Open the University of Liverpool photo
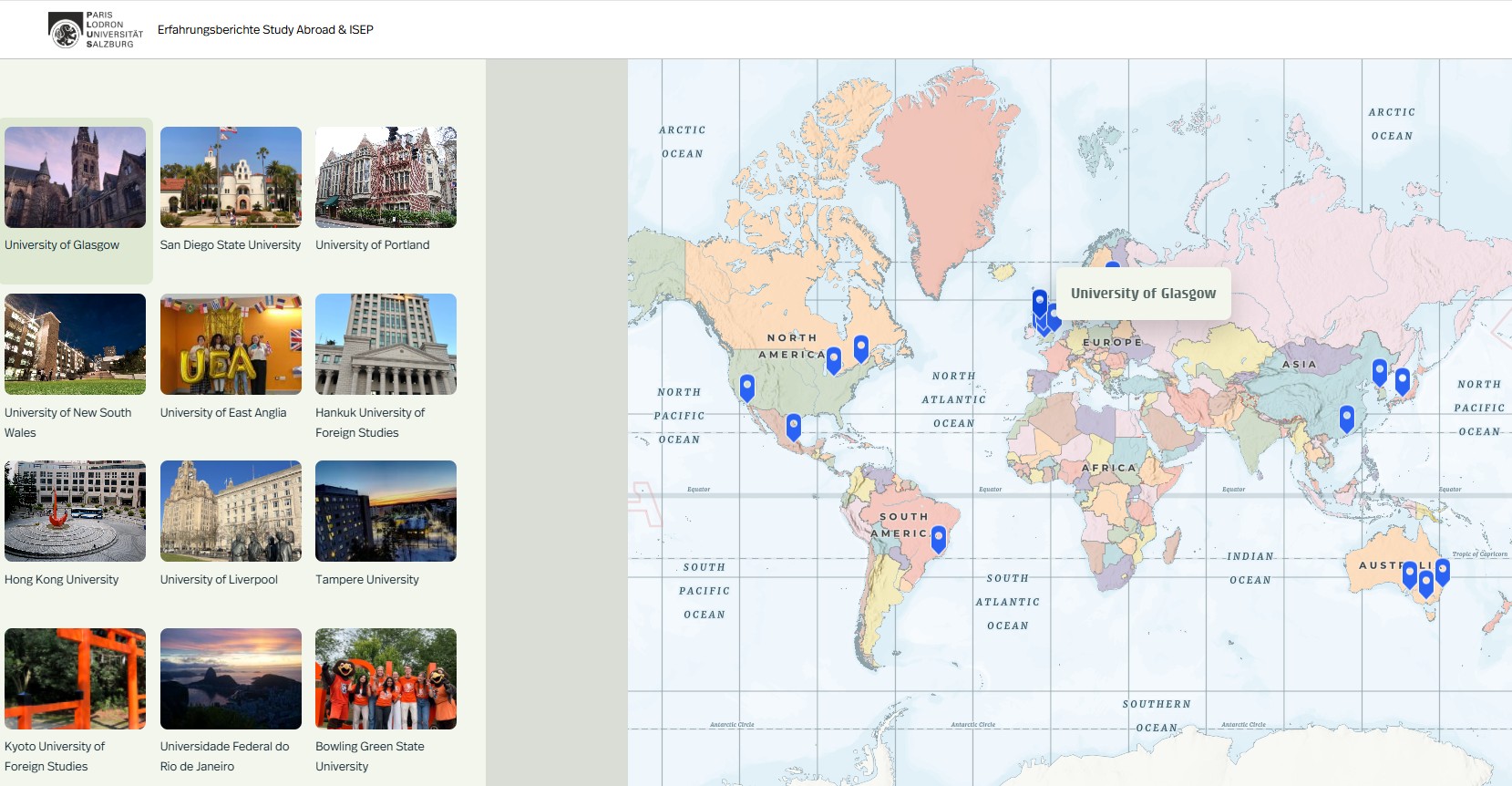1512x786 pixels. 231,511
